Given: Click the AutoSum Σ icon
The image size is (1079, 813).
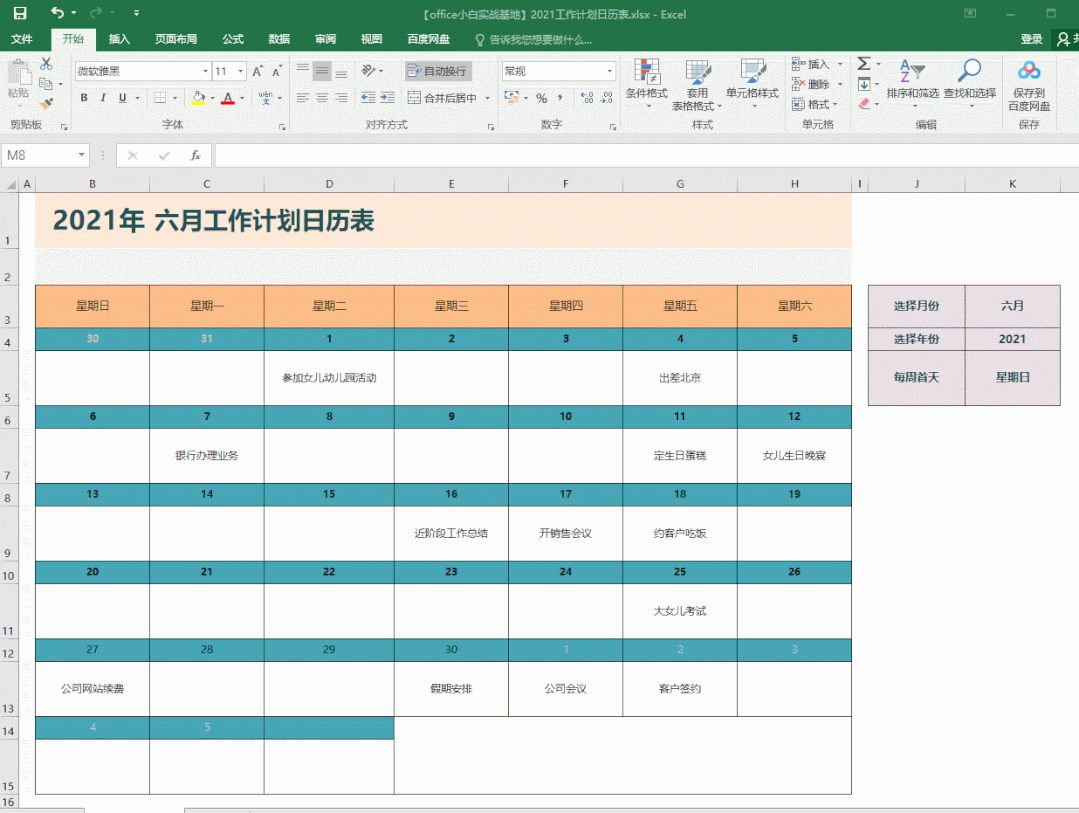Looking at the screenshot, I should click(862, 63).
